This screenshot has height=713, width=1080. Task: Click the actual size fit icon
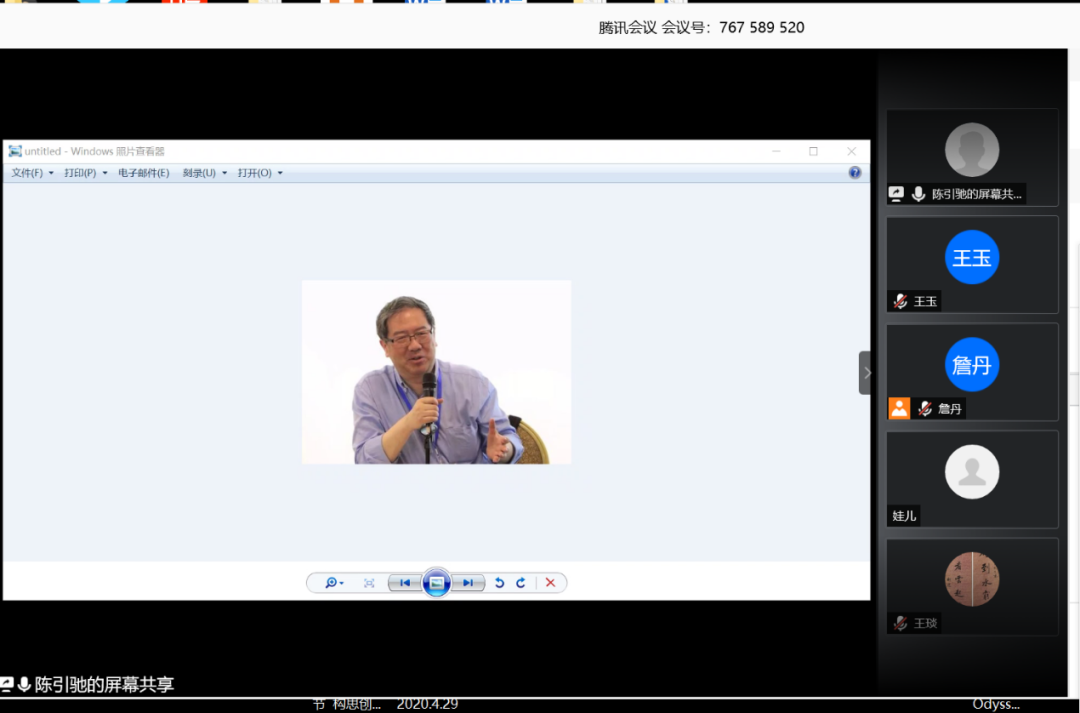click(x=369, y=583)
